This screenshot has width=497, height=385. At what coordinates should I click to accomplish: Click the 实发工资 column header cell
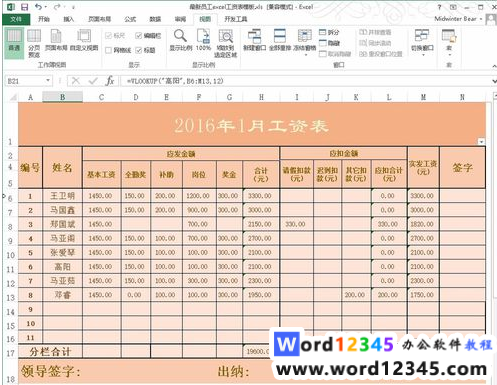click(423, 168)
